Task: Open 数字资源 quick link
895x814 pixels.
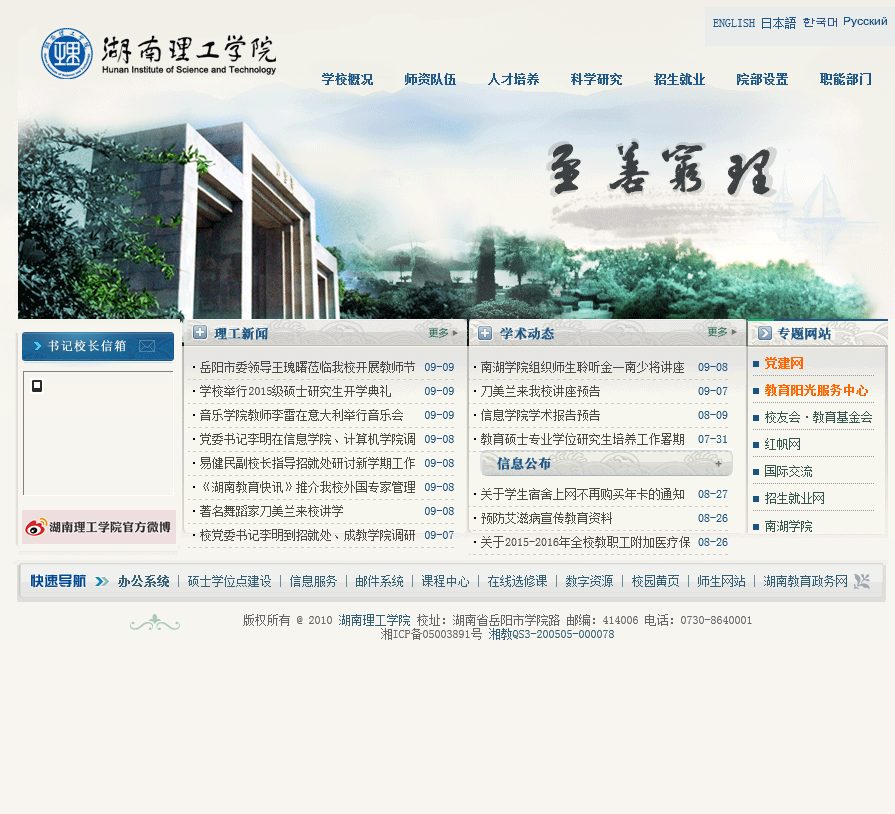Action: 589,581
